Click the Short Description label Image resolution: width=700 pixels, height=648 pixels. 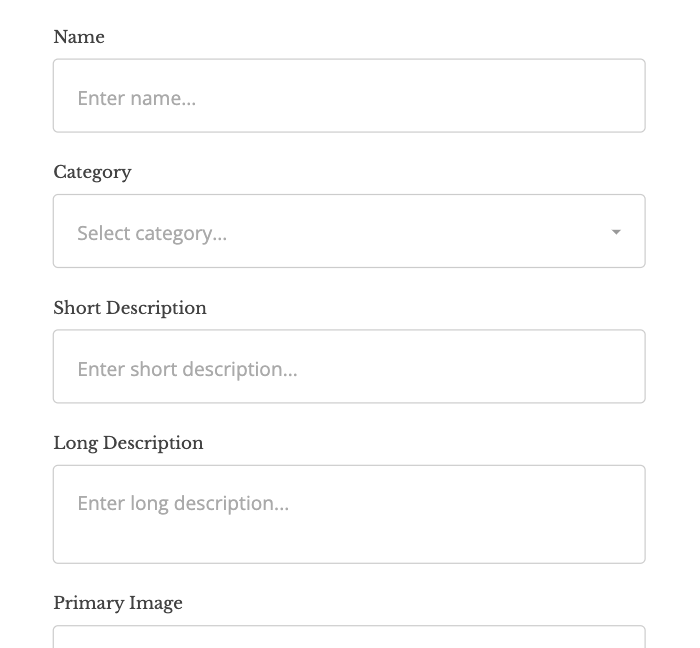130,308
